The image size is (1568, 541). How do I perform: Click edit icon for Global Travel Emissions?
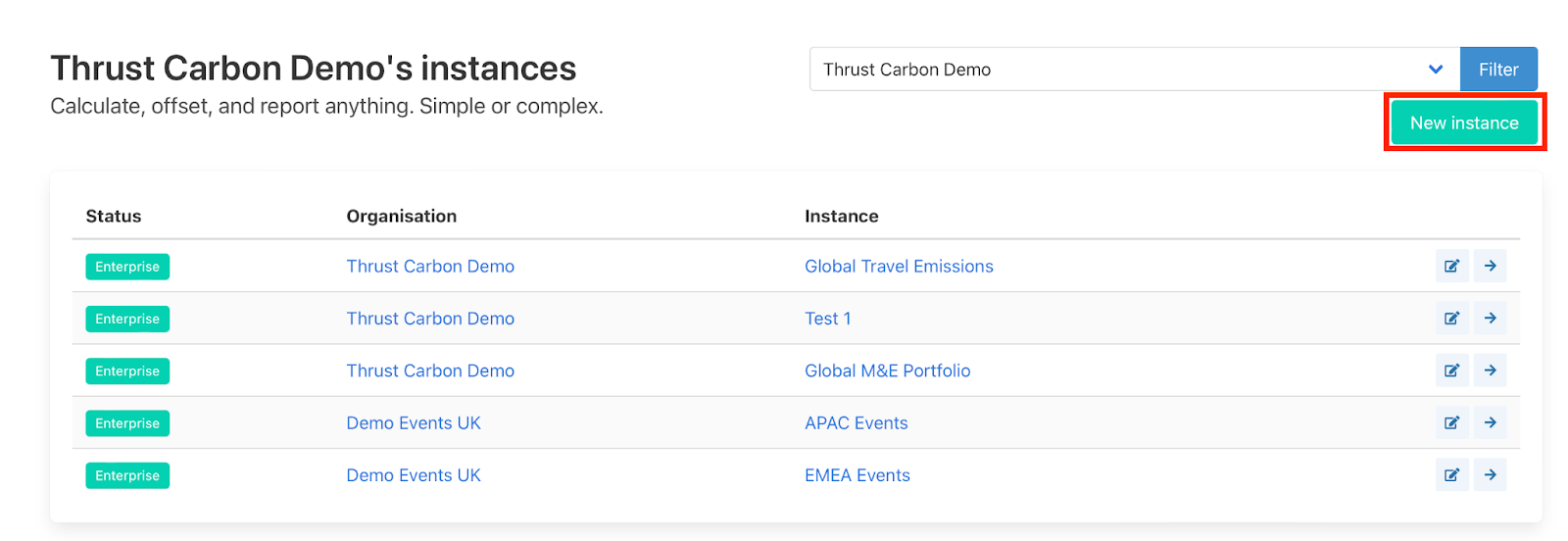click(x=1451, y=266)
